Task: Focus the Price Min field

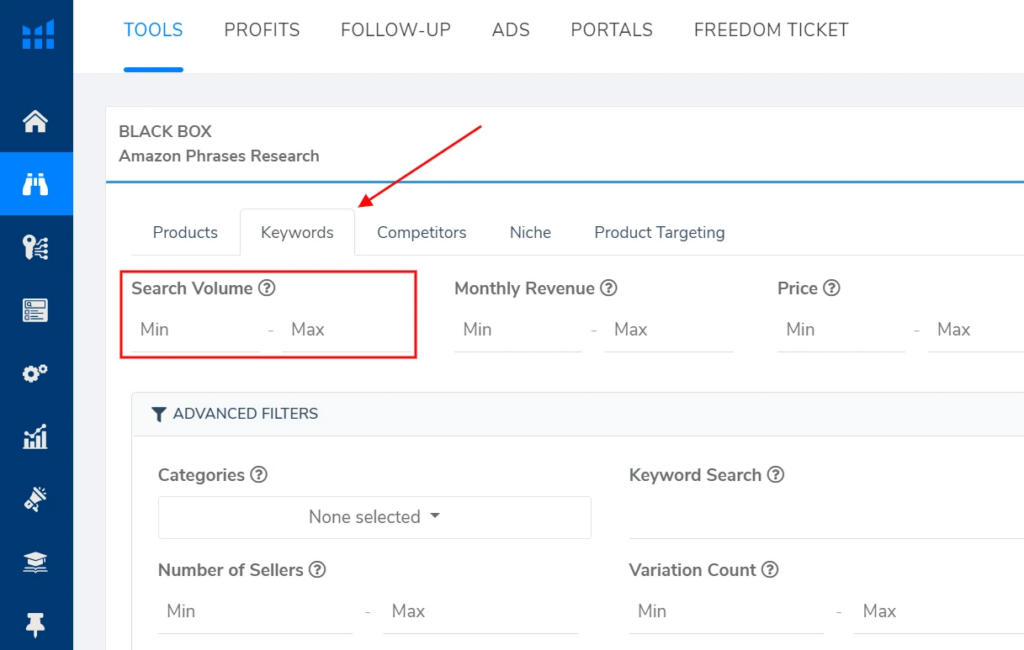Action: tap(841, 330)
